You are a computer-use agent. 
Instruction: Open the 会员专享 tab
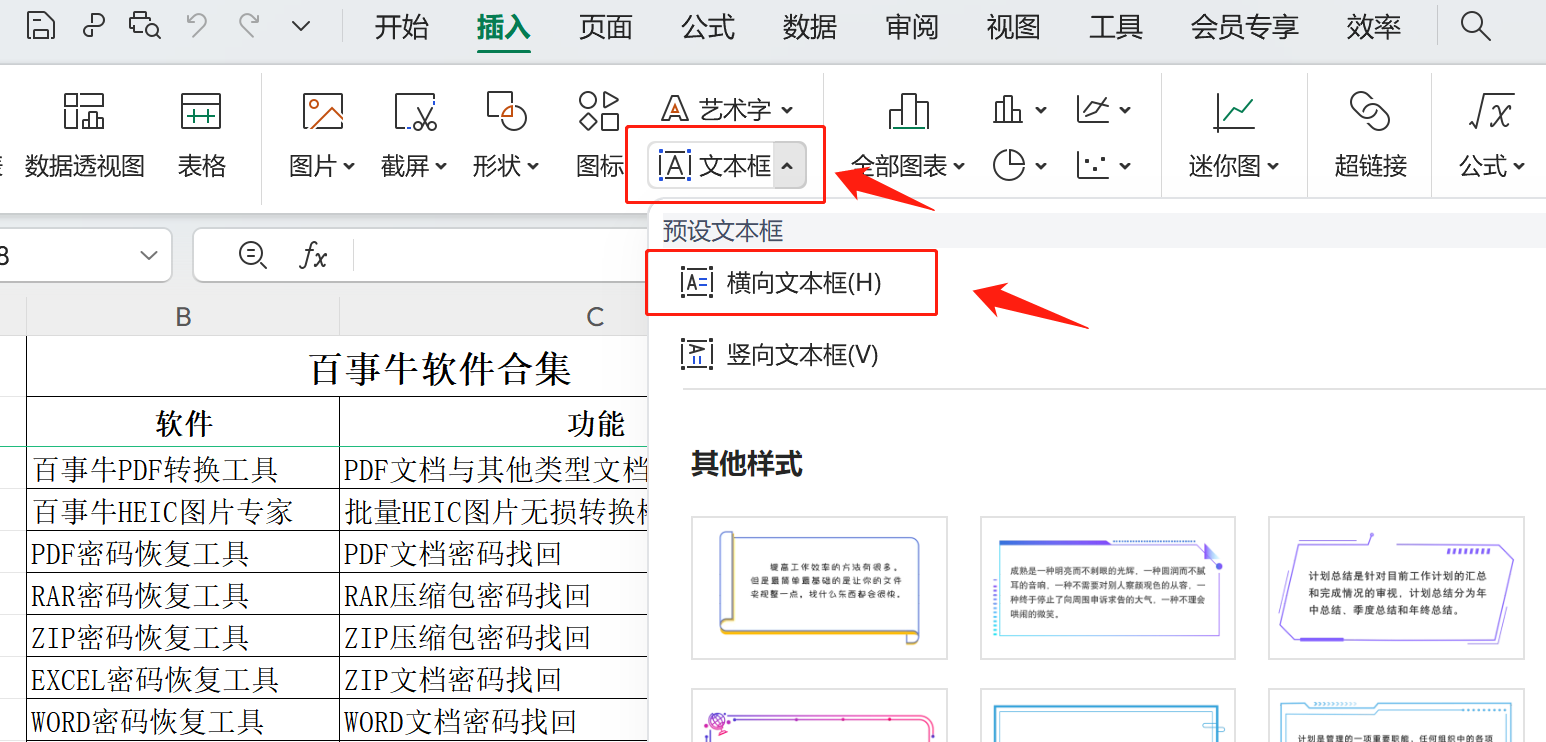[1244, 27]
